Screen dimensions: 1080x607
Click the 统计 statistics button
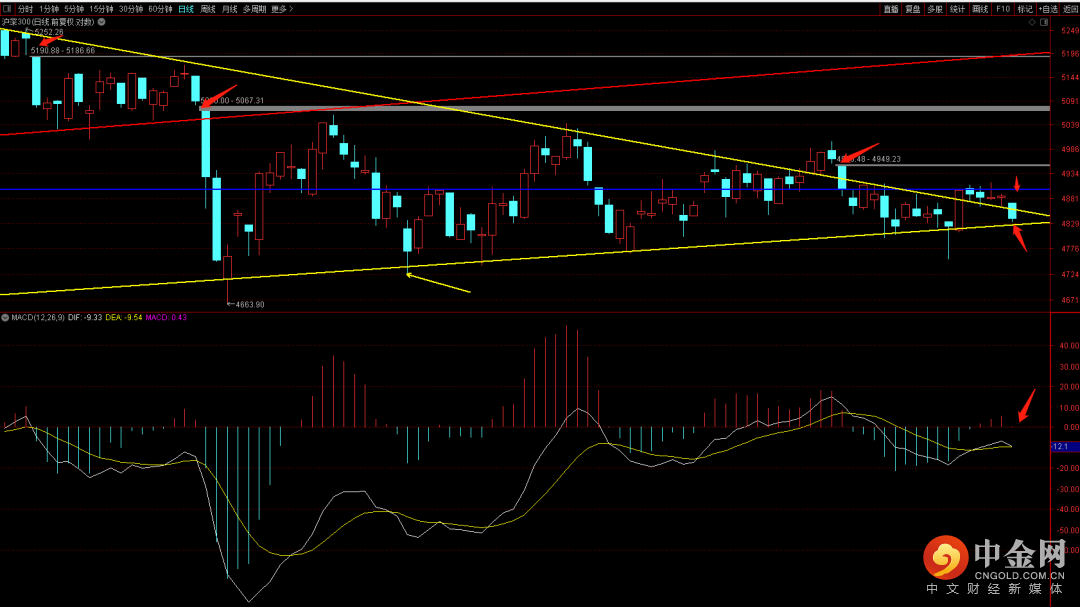[957, 9]
